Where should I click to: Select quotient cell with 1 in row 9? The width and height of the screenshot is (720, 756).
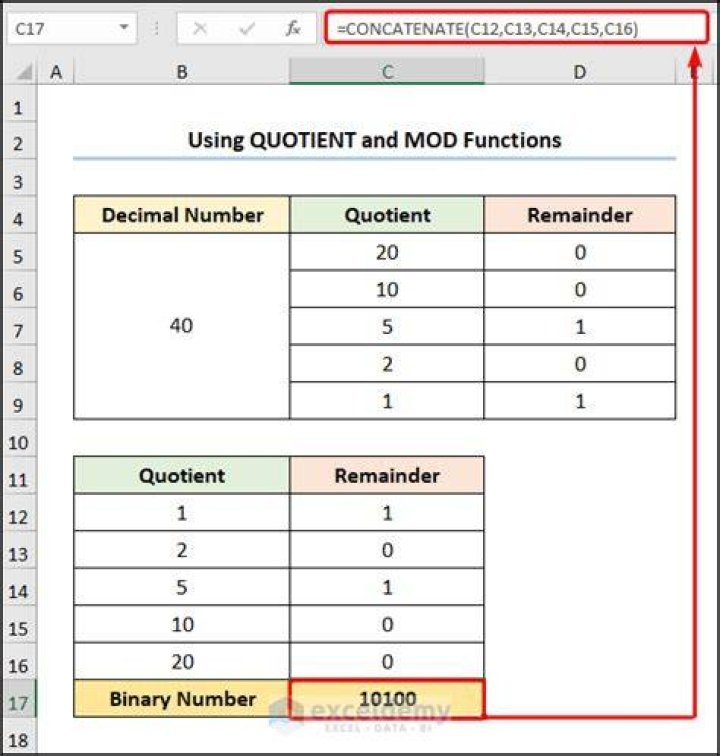click(x=387, y=401)
